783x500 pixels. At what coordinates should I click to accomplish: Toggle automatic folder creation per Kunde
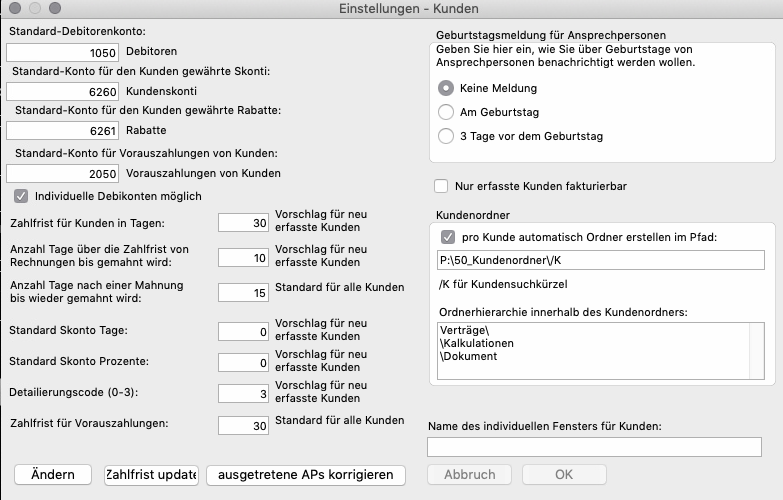[x=447, y=237]
